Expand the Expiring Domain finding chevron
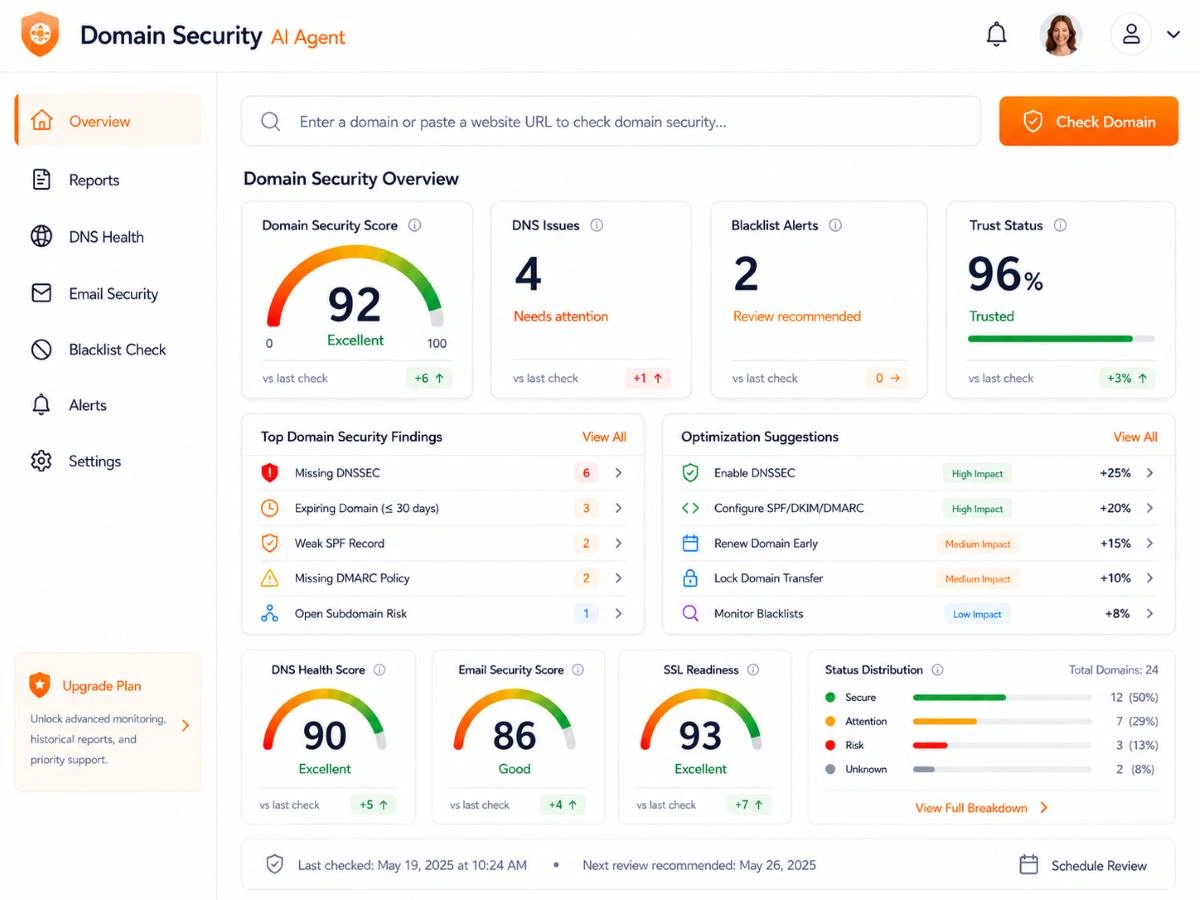The image size is (1200, 900). click(618, 508)
